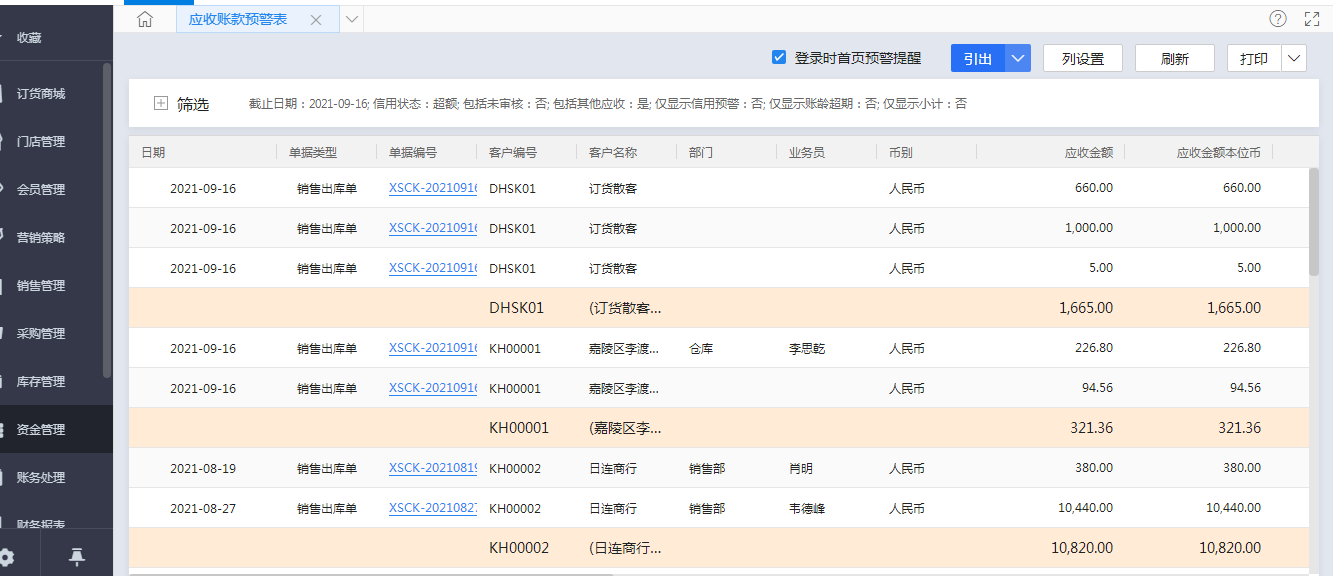Image resolution: width=1333 pixels, height=576 pixels.
Task: Close the 应收账款预警表 tab
Action: (x=316, y=20)
